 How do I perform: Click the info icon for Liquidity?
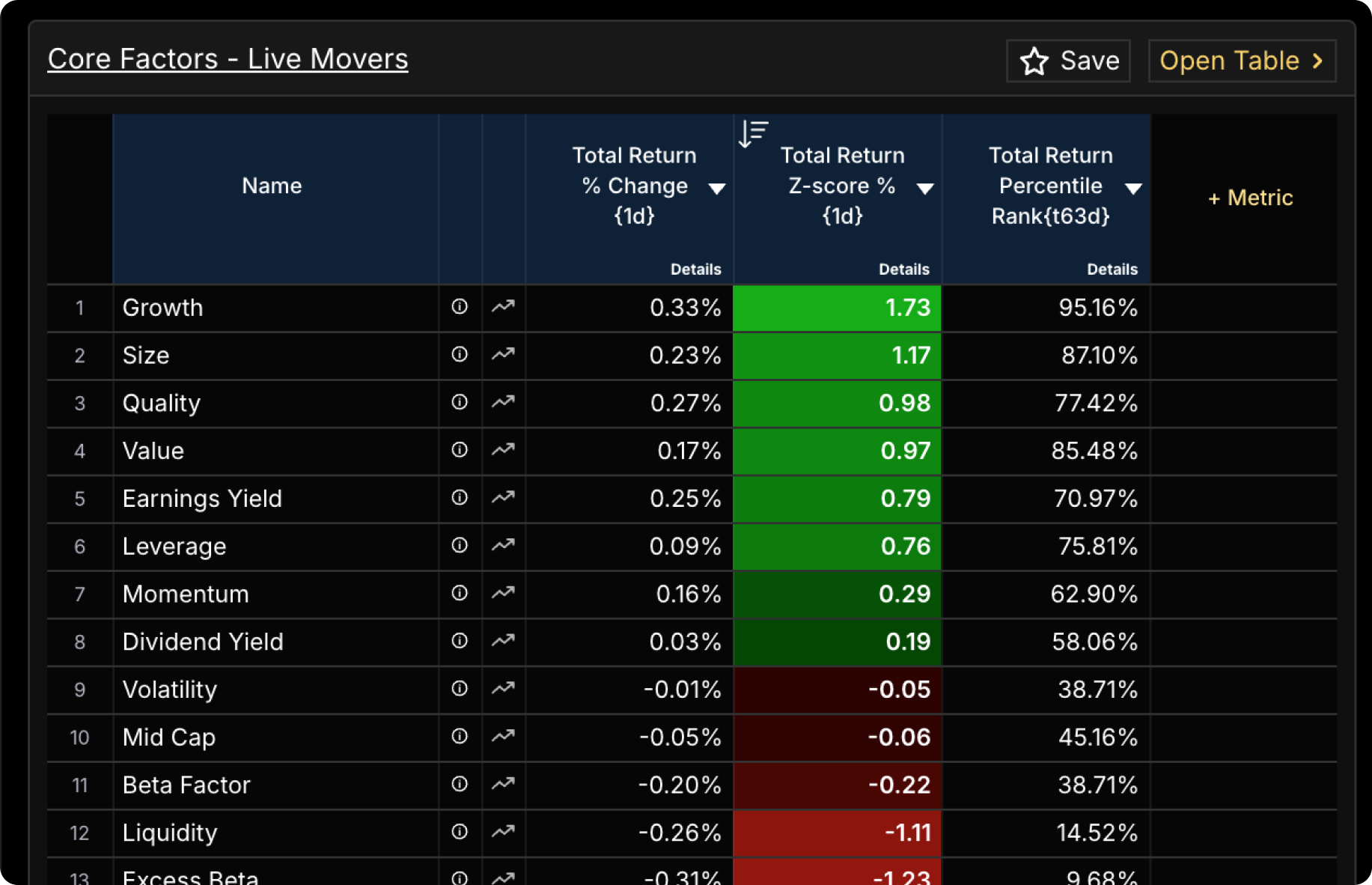point(460,832)
